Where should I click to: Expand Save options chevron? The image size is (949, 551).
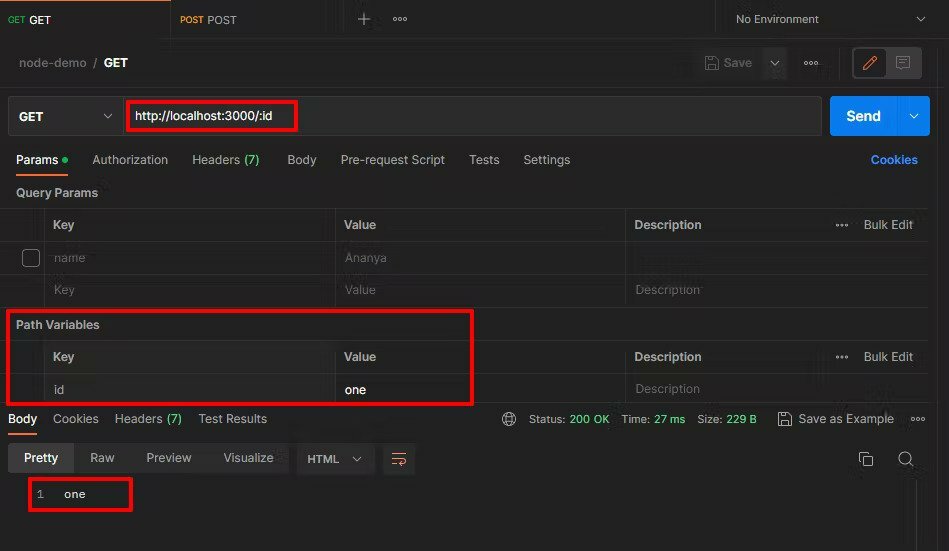point(775,63)
